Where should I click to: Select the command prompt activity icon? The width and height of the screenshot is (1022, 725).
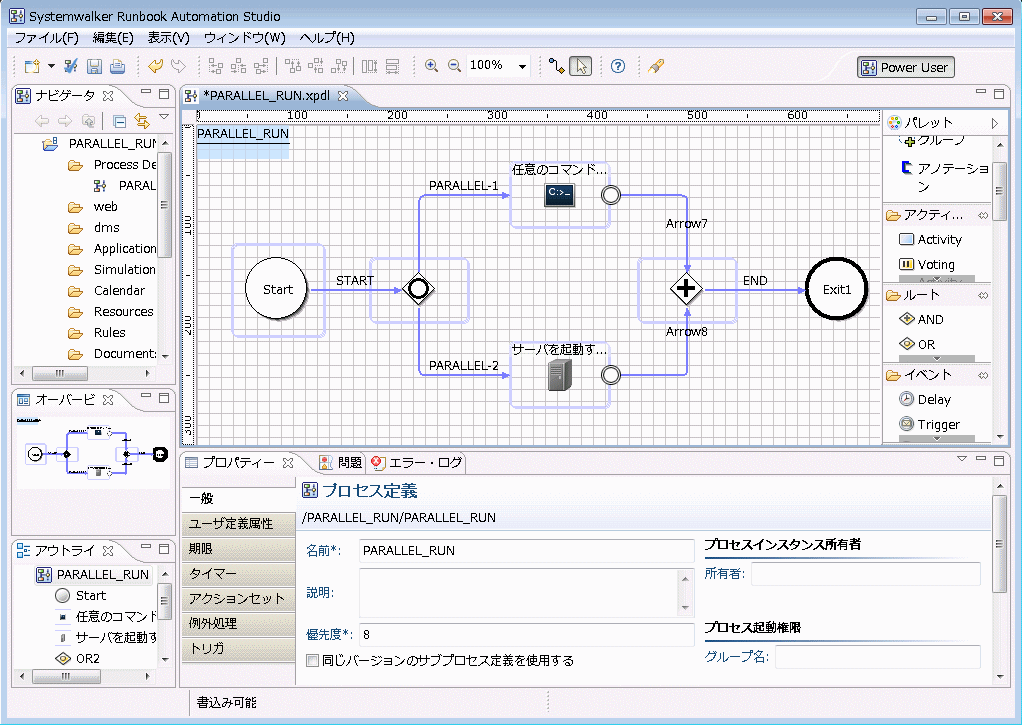559,194
